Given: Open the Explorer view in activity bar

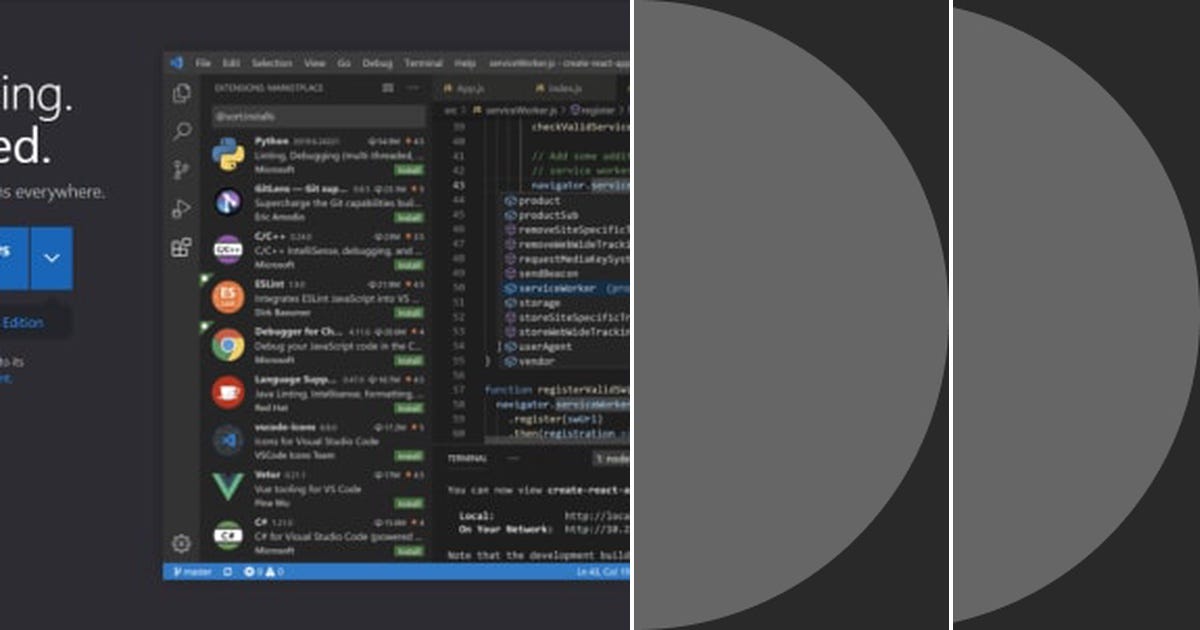Looking at the screenshot, I should click(x=181, y=93).
